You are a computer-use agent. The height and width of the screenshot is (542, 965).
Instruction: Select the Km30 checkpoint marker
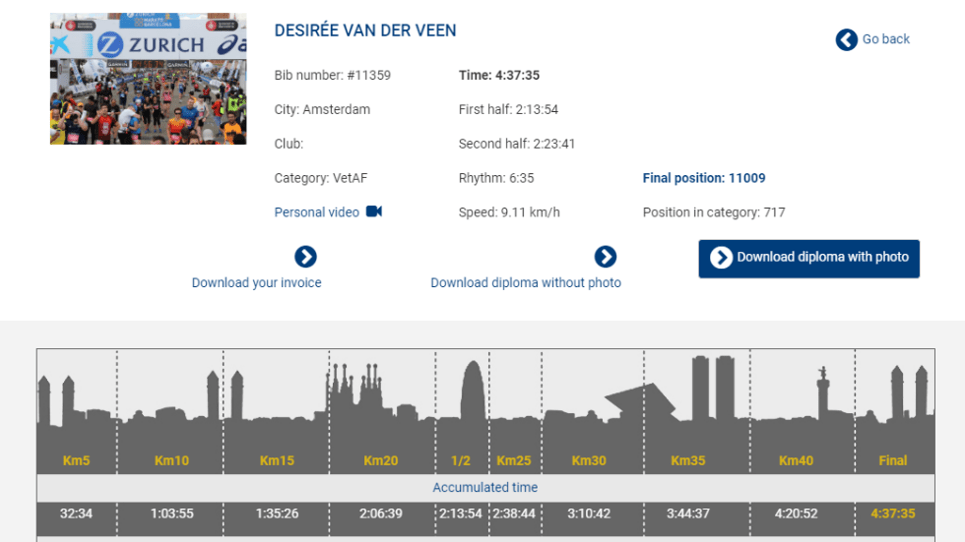tap(589, 461)
